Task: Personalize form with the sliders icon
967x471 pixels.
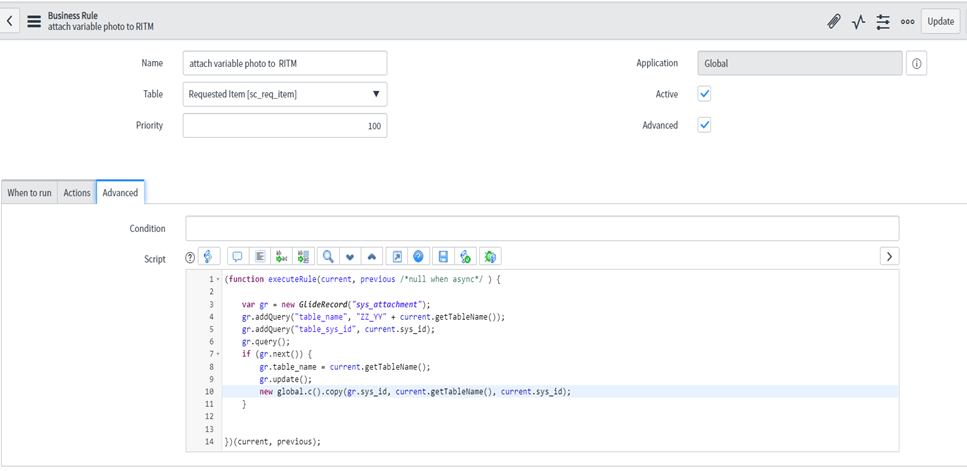Action: [x=883, y=22]
